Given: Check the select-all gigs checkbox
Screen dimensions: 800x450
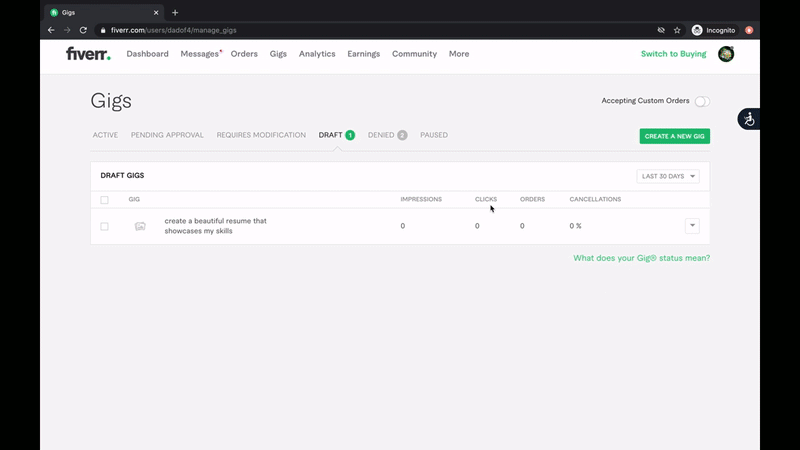Looking at the screenshot, I should point(104,199).
